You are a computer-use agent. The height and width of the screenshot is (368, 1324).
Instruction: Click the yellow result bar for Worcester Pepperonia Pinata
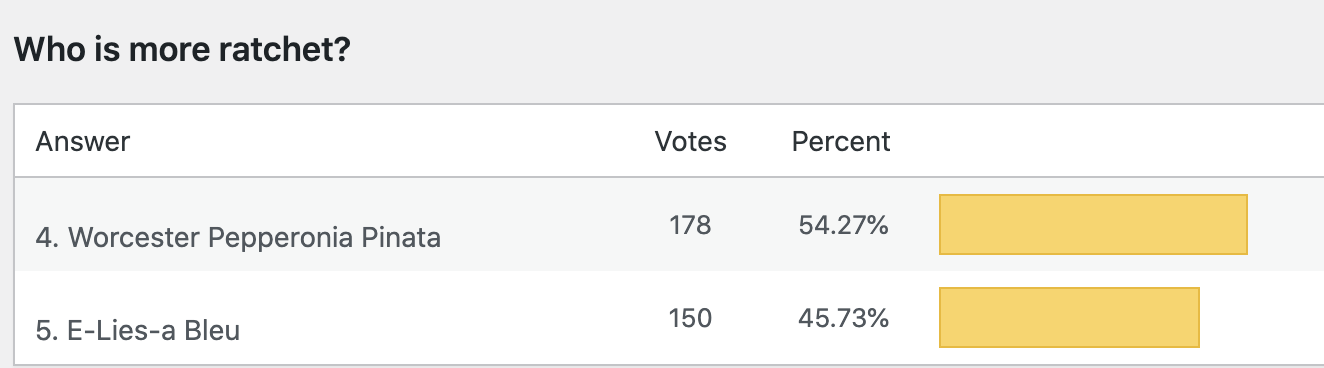pyautogui.click(x=1093, y=224)
